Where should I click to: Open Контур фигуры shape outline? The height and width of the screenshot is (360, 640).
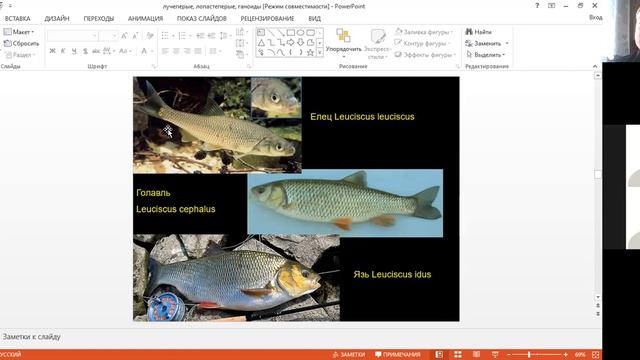point(422,43)
